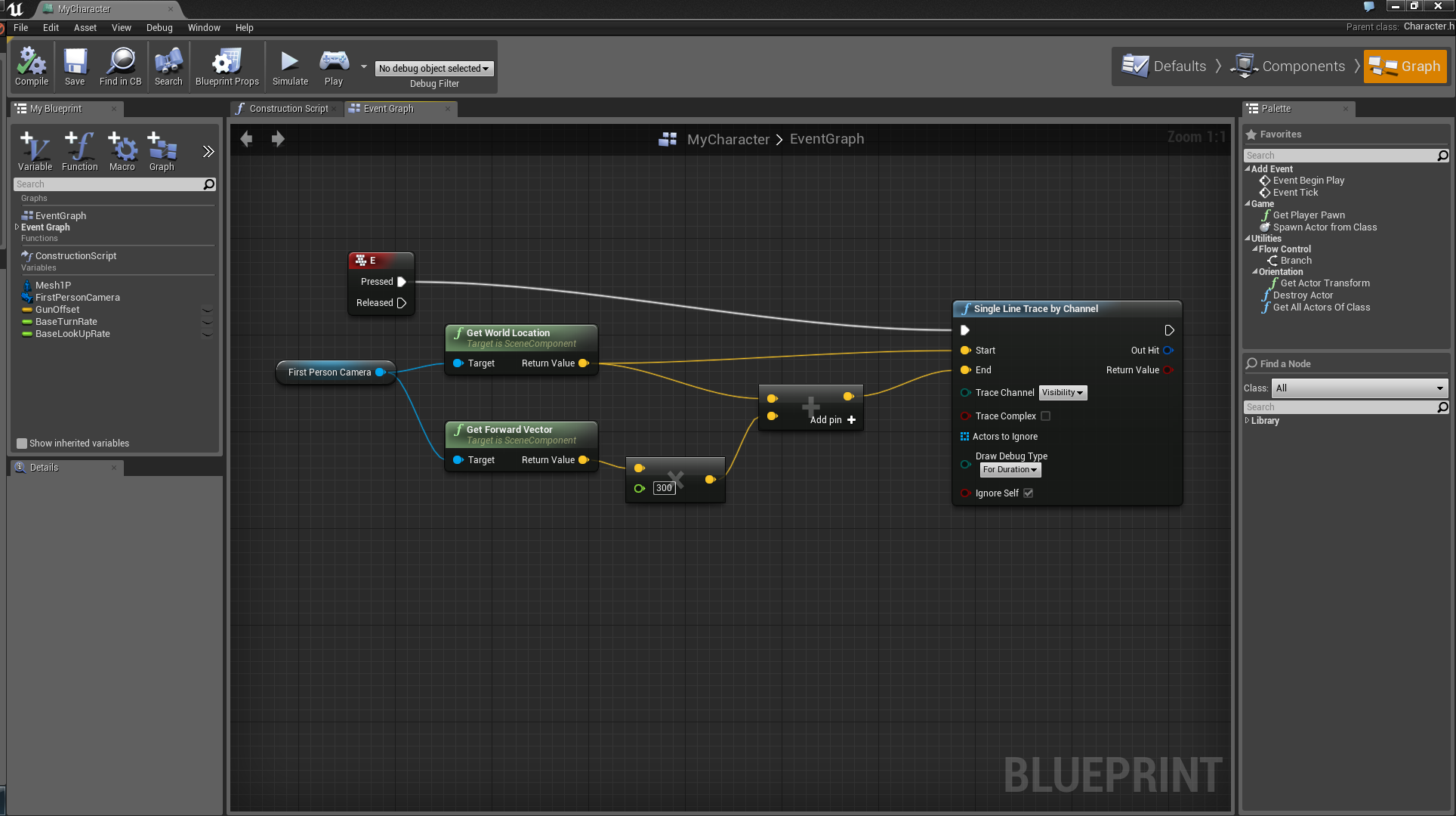
Task: Expand the Event Graph item
Action: click(17, 227)
